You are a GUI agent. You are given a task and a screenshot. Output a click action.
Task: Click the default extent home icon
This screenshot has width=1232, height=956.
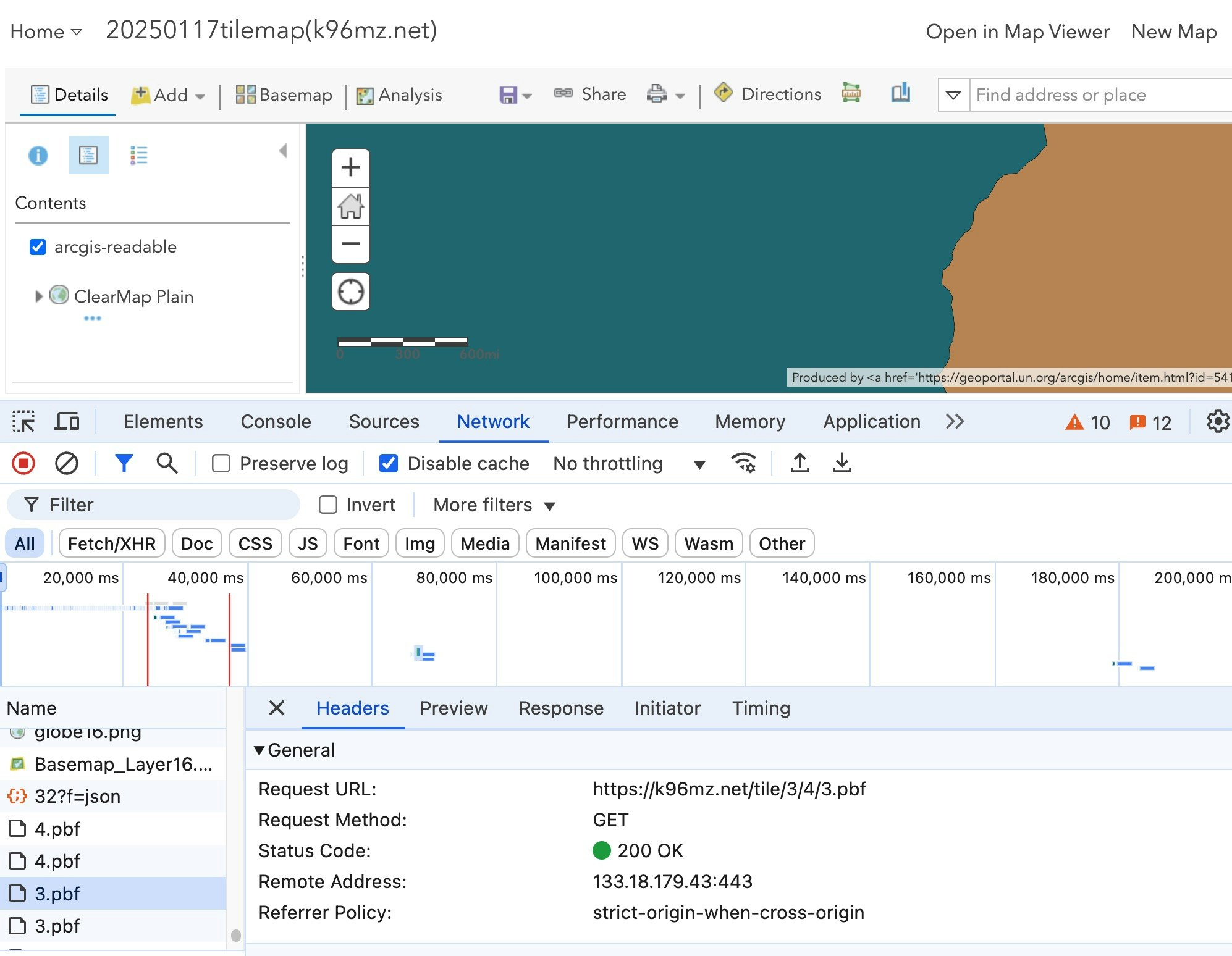pyautogui.click(x=350, y=206)
